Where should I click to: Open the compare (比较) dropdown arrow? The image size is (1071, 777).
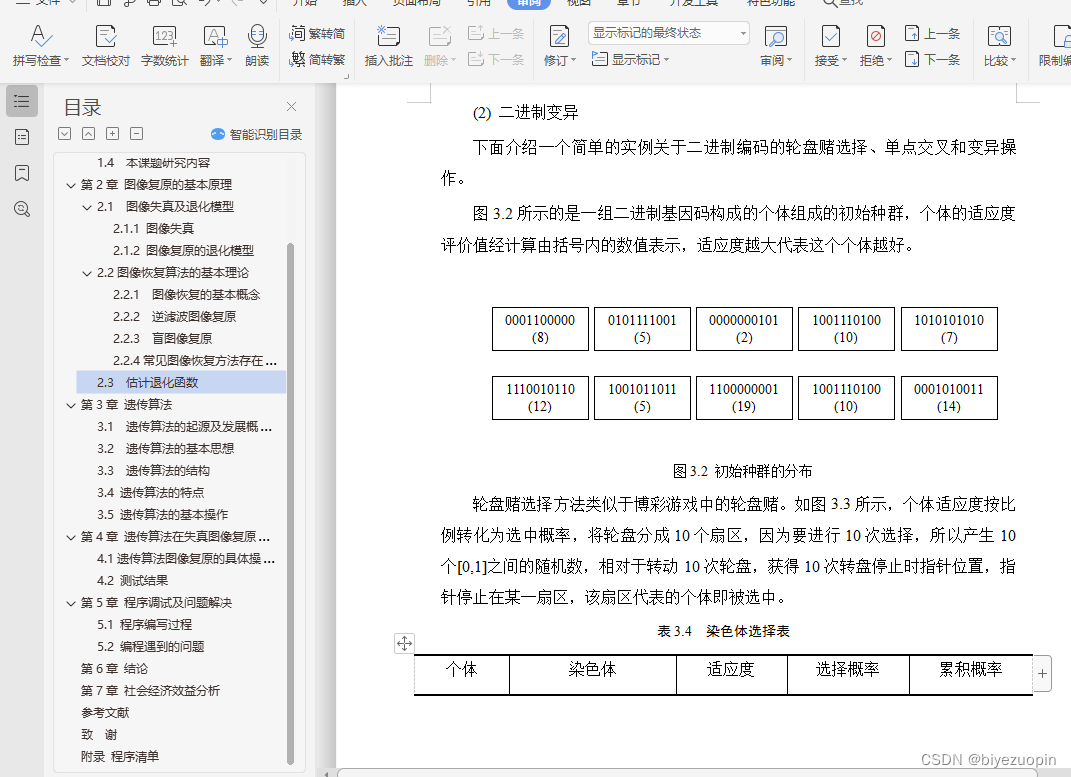point(1014,60)
